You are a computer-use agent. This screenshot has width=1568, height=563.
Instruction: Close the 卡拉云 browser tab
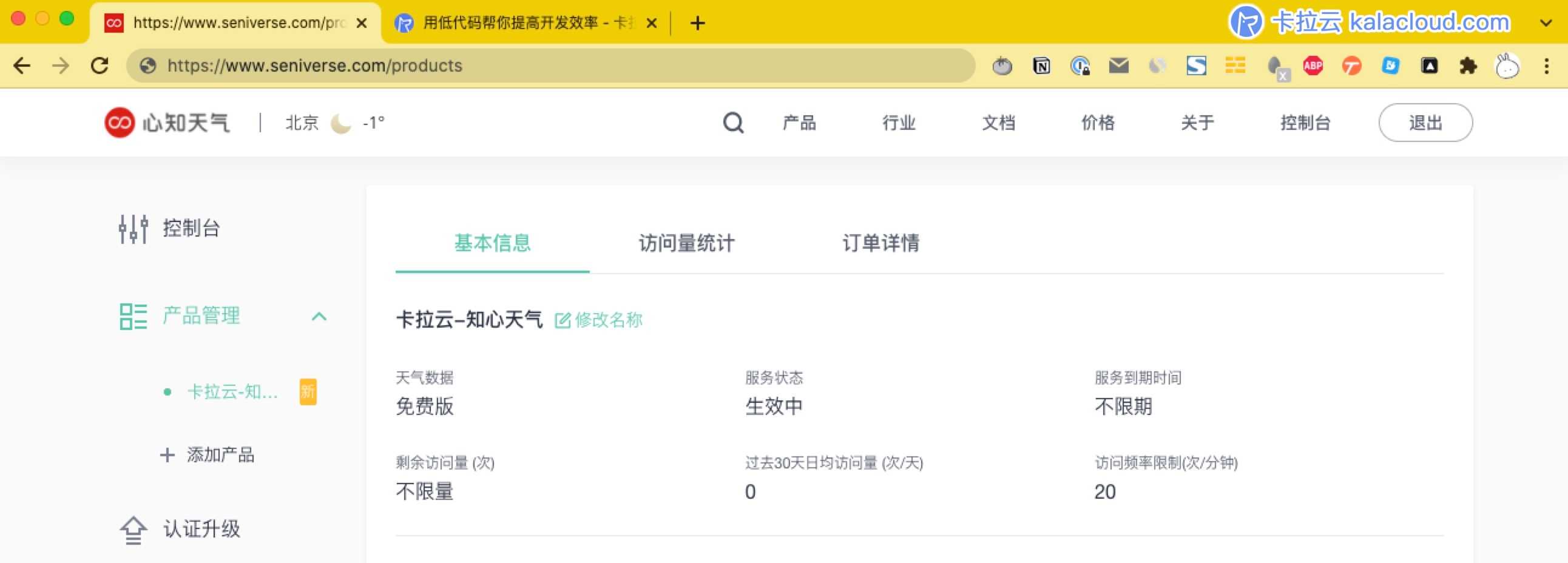(651, 23)
